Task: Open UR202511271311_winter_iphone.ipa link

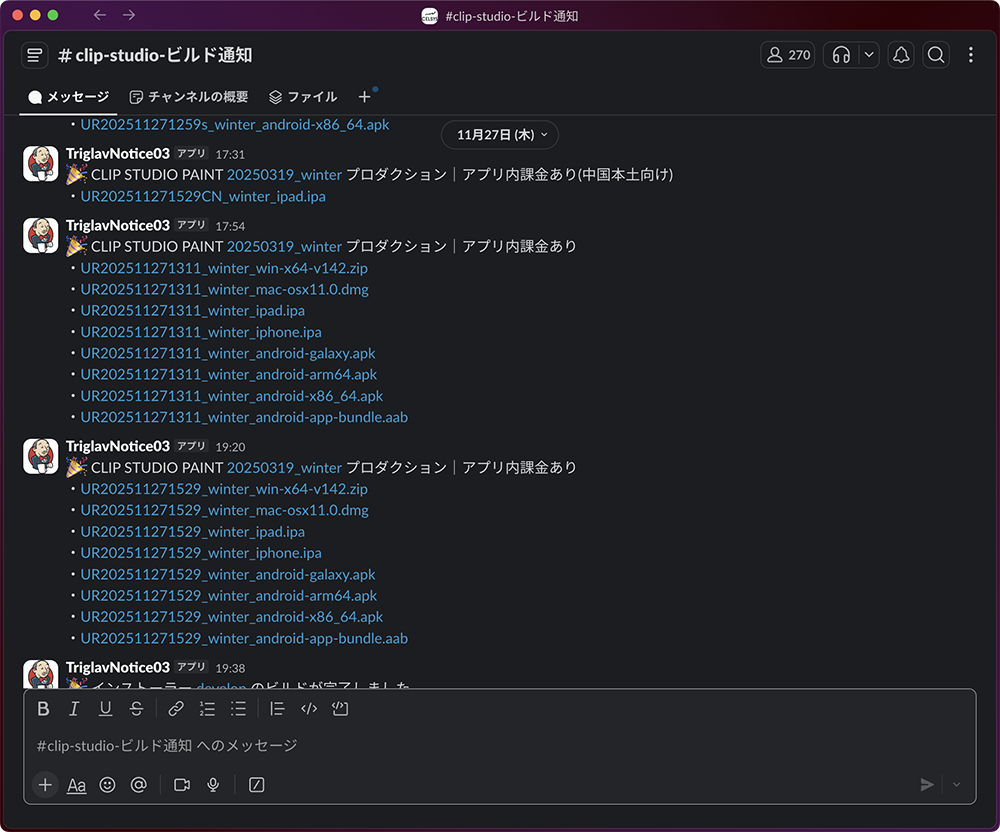Action: (x=201, y=332)
